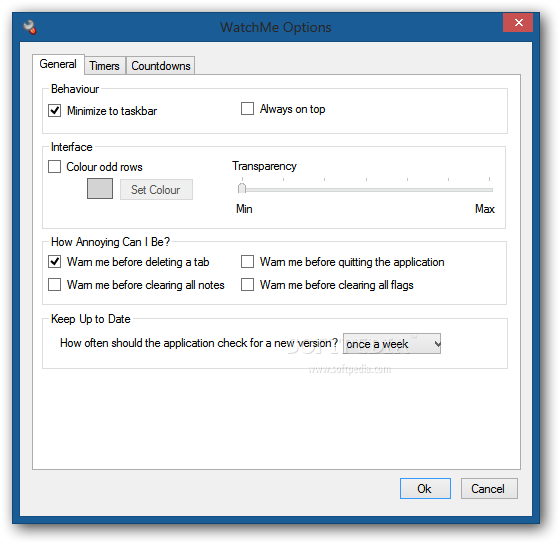Screen dimensions: 560x544
Task: Uncheck Warn me before deleting a tab
Action: pyautogui.click(x=55, y=262)
